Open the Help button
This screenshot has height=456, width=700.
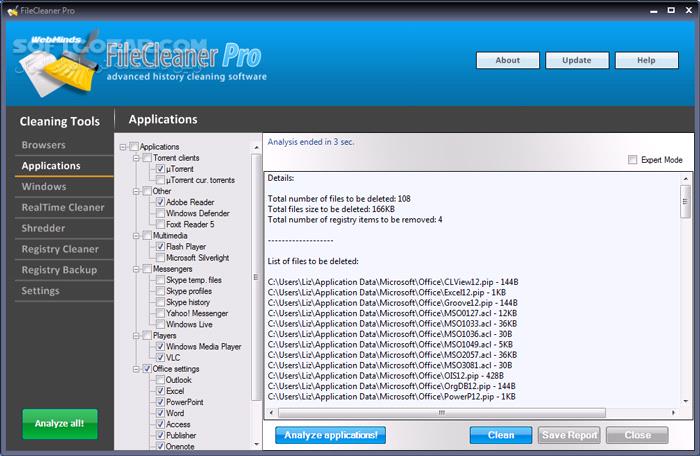646,60
